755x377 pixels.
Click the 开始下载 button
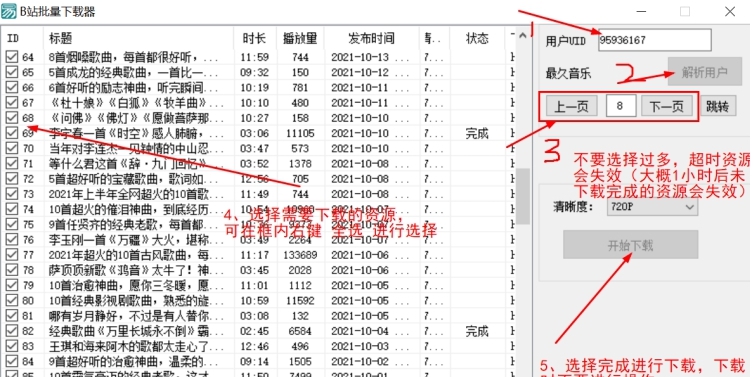pos(630,245)
